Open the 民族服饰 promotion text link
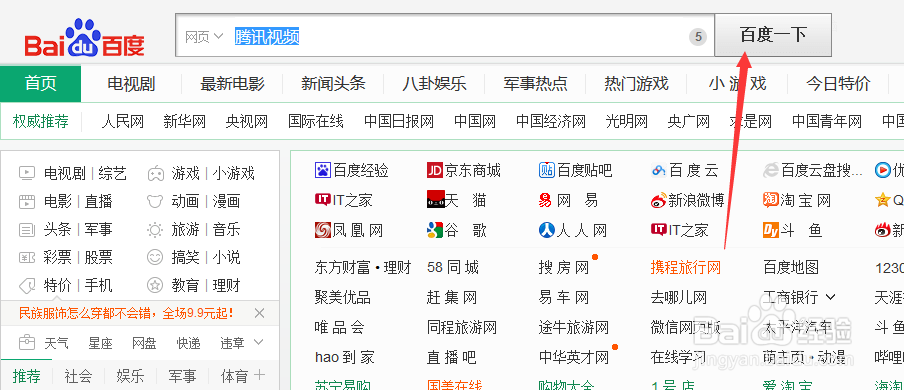The image size is (904, 390). 126,313
